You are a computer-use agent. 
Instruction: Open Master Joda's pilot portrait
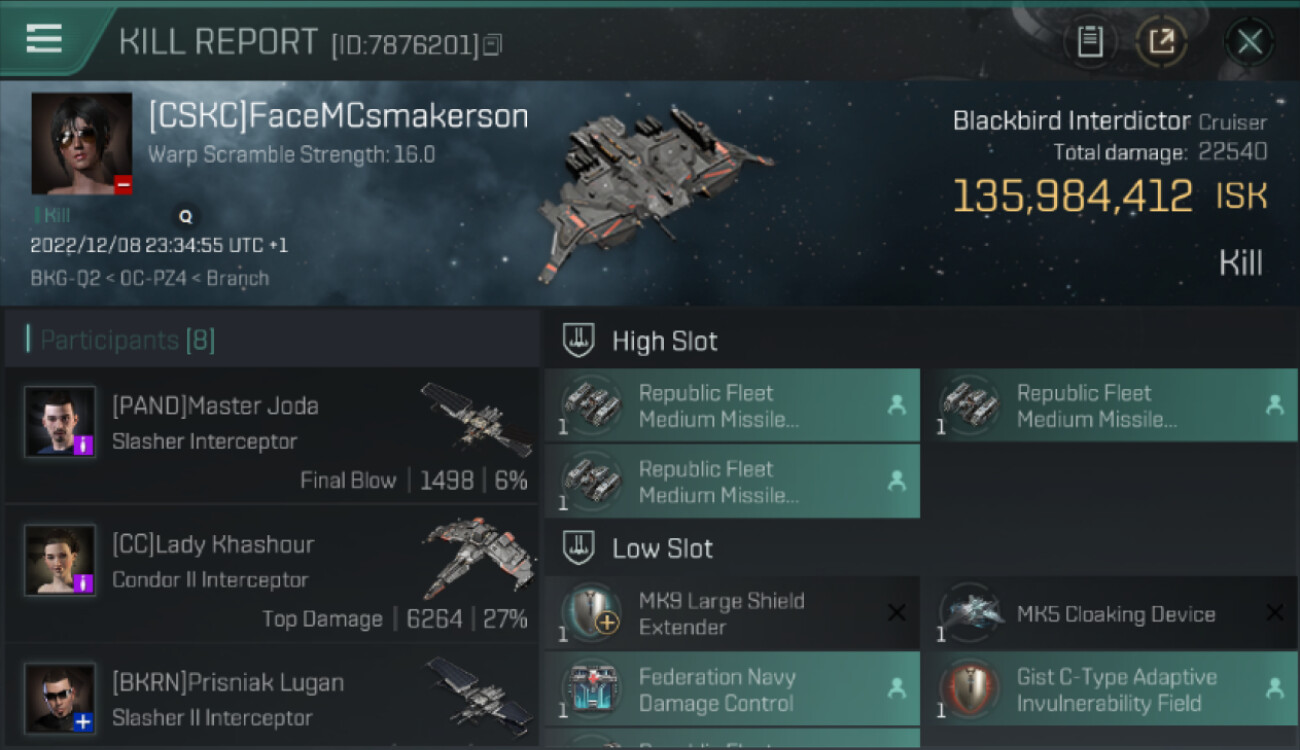coord(60,422)
